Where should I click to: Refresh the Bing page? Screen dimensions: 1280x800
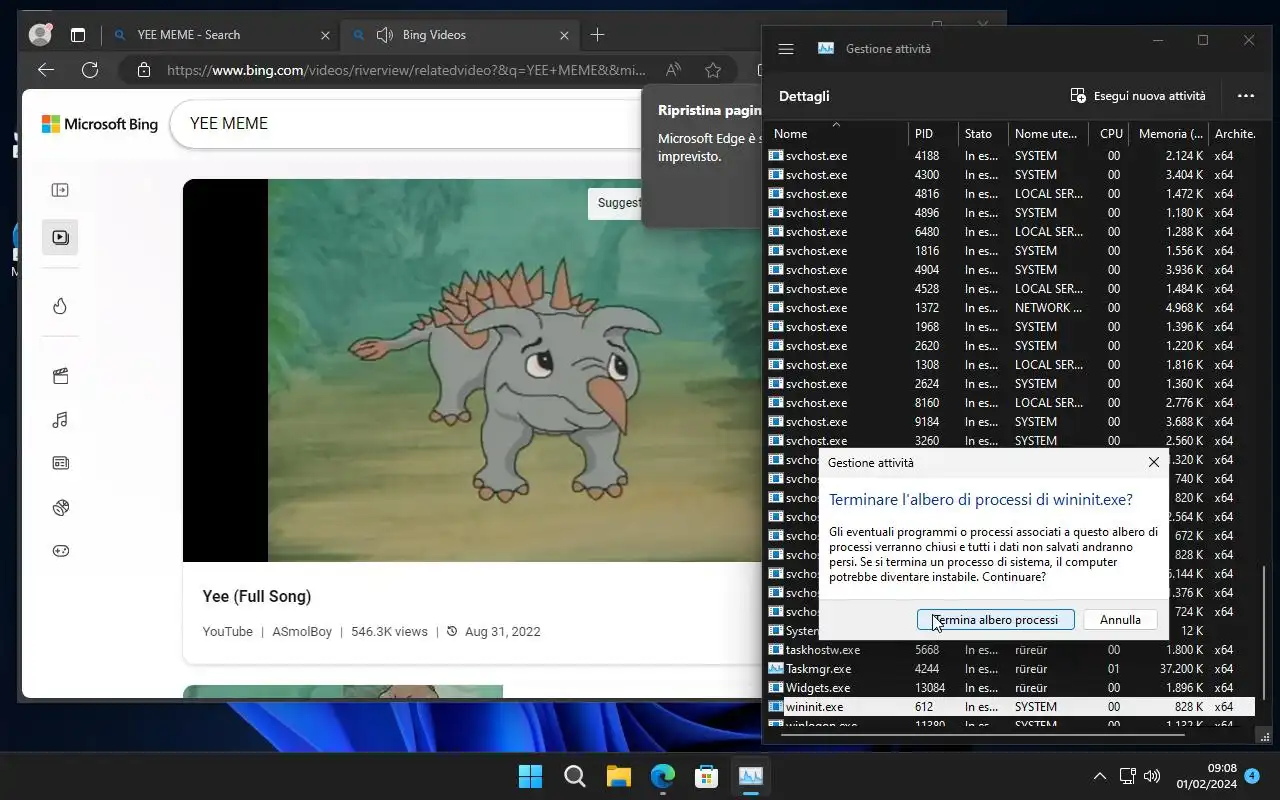(90, 70)
